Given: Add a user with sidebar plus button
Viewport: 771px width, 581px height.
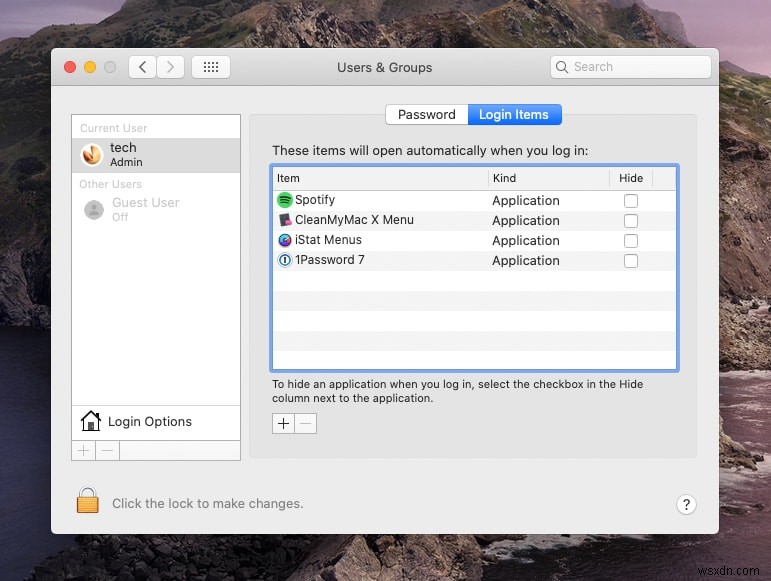Looking at the screenshot, I should pyautogui.click(x=84, y=450).
